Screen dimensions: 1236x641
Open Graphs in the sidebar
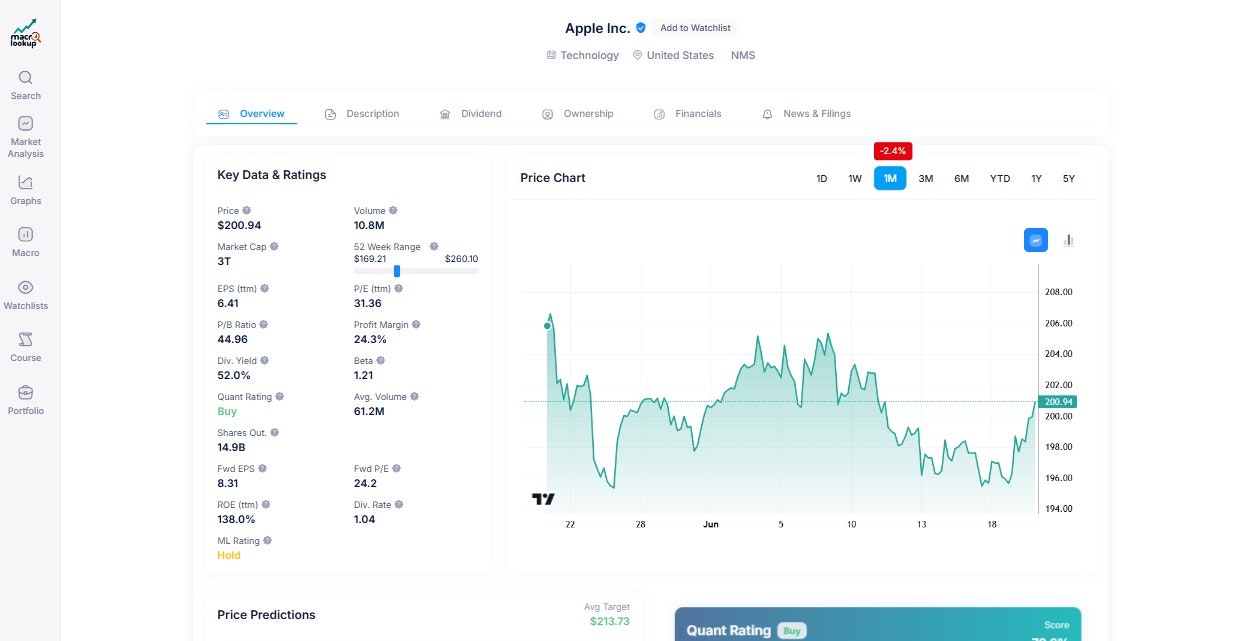pos(26,190)
